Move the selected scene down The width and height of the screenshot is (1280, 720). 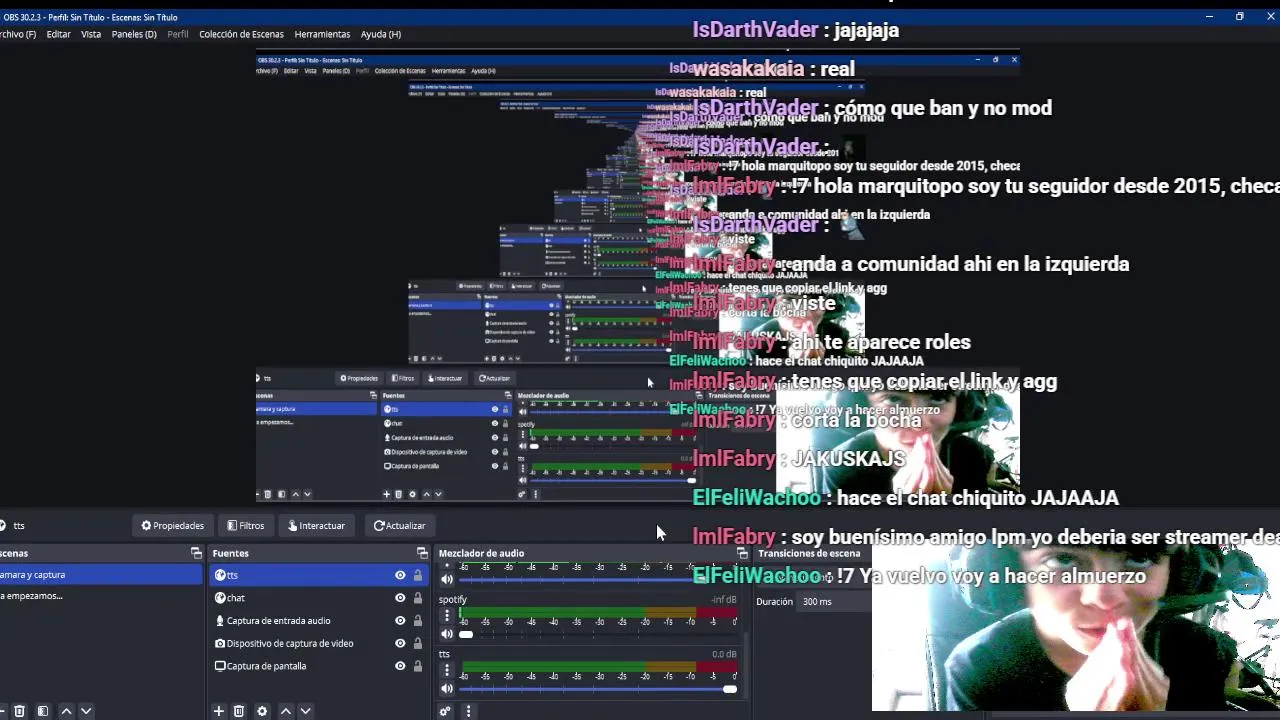coord(86,711)
